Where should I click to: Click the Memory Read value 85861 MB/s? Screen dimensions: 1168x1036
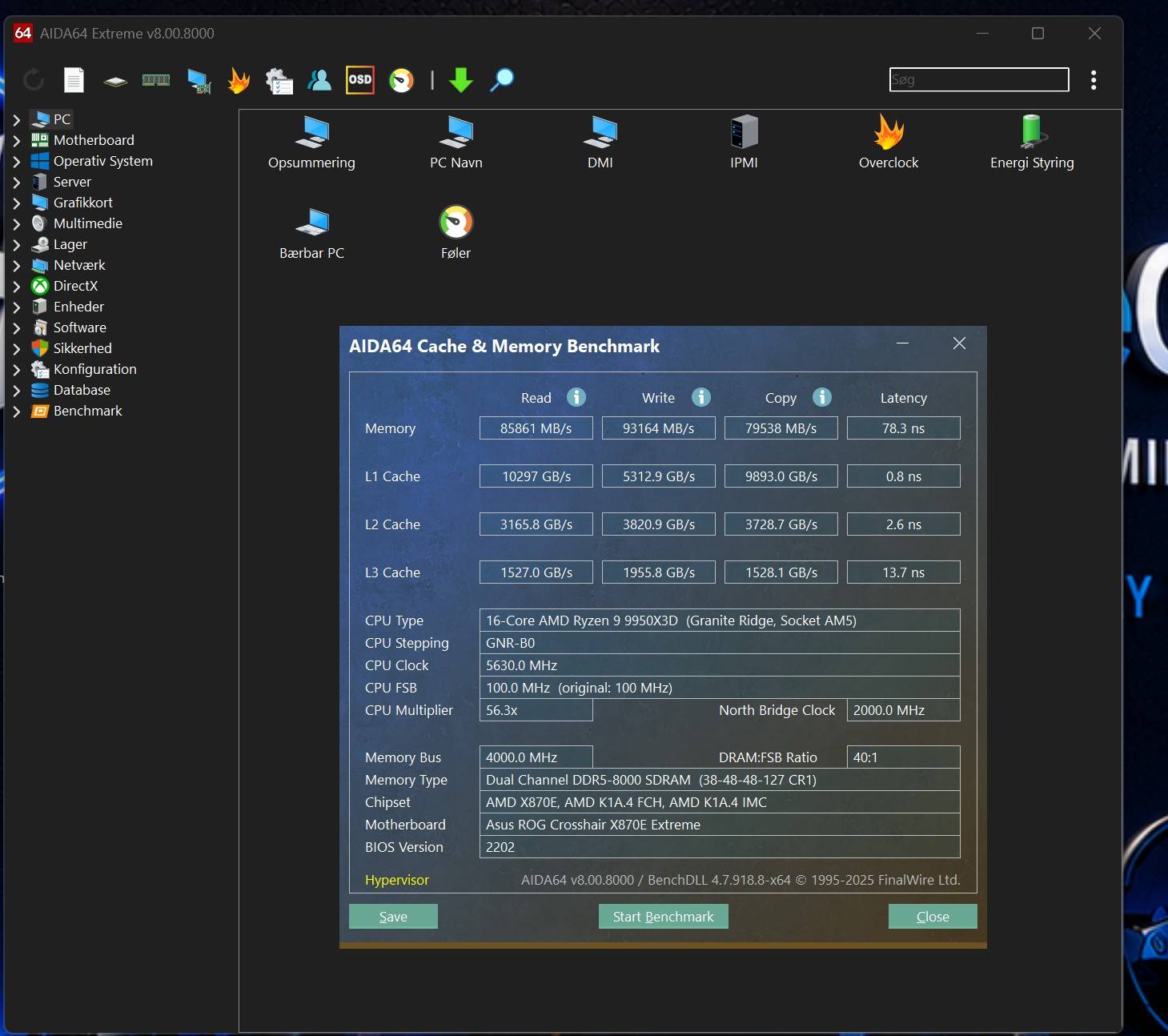point(536,428)
